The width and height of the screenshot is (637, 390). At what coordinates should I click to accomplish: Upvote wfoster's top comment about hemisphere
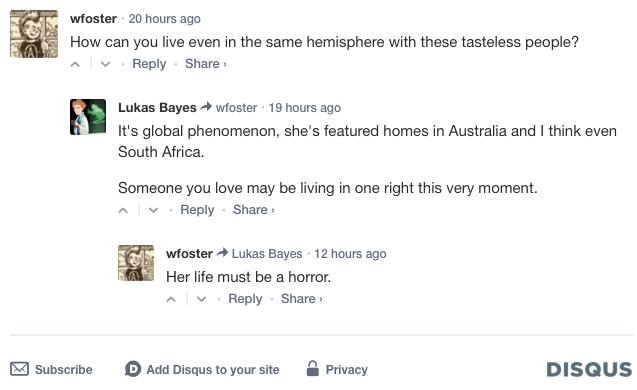[75, 64]
